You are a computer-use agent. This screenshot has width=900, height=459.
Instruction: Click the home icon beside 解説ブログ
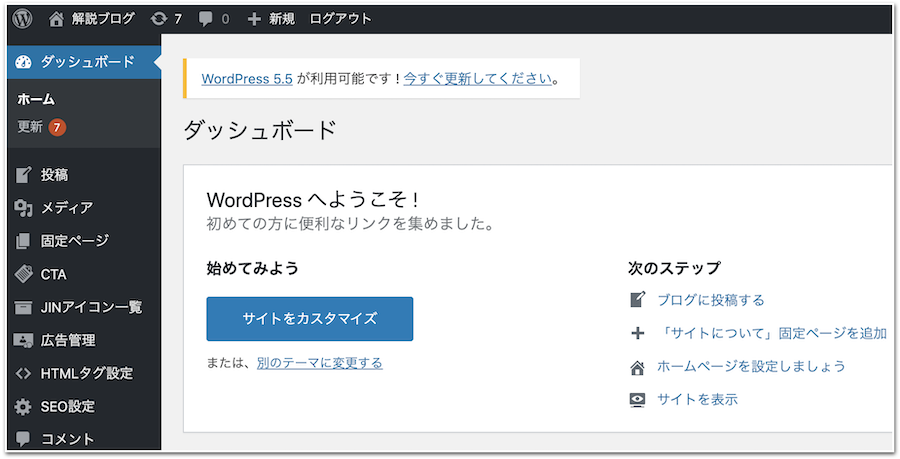[57, 18]
